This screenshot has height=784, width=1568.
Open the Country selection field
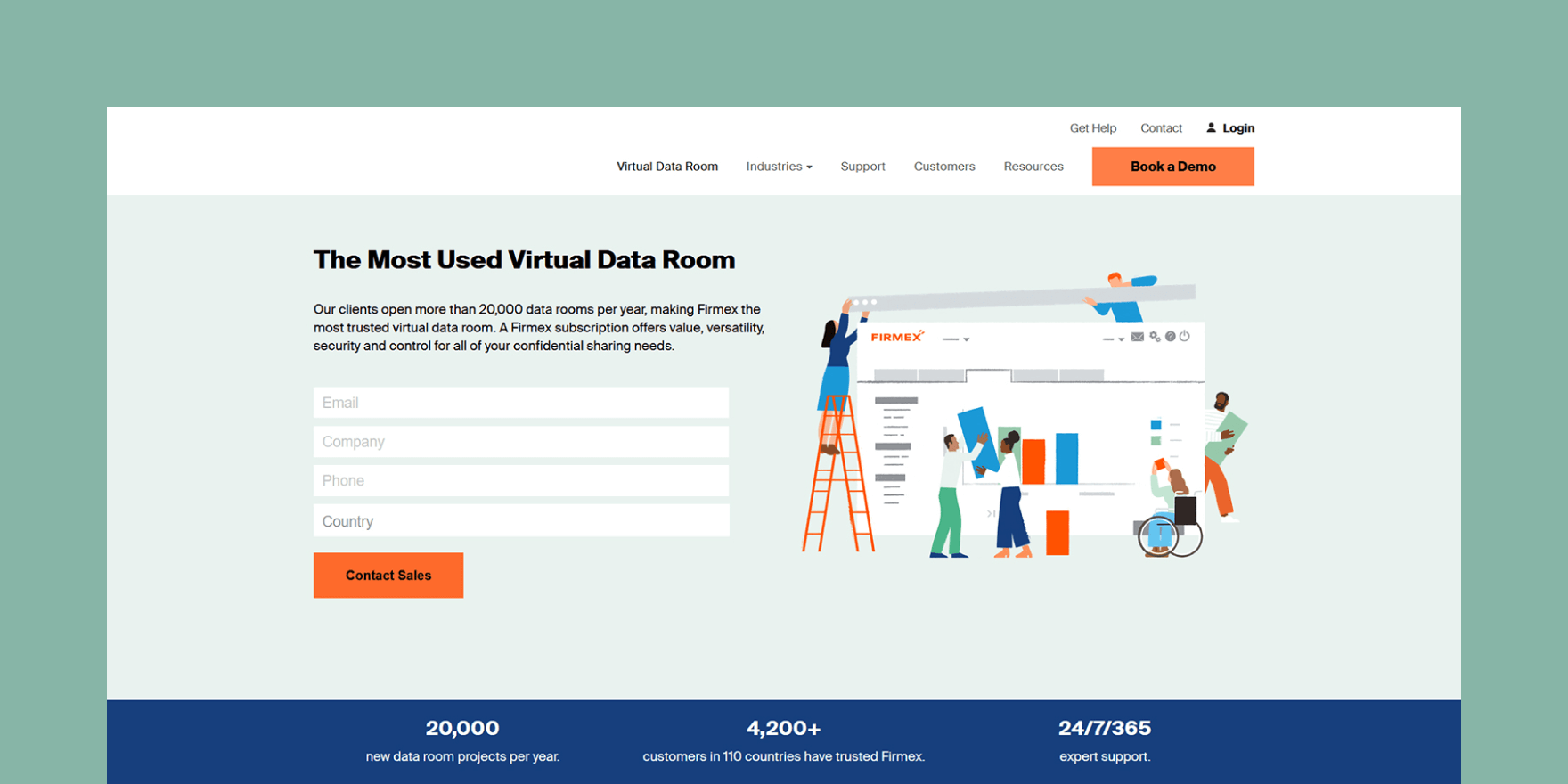pyautogui.click(x=520, y=521)
